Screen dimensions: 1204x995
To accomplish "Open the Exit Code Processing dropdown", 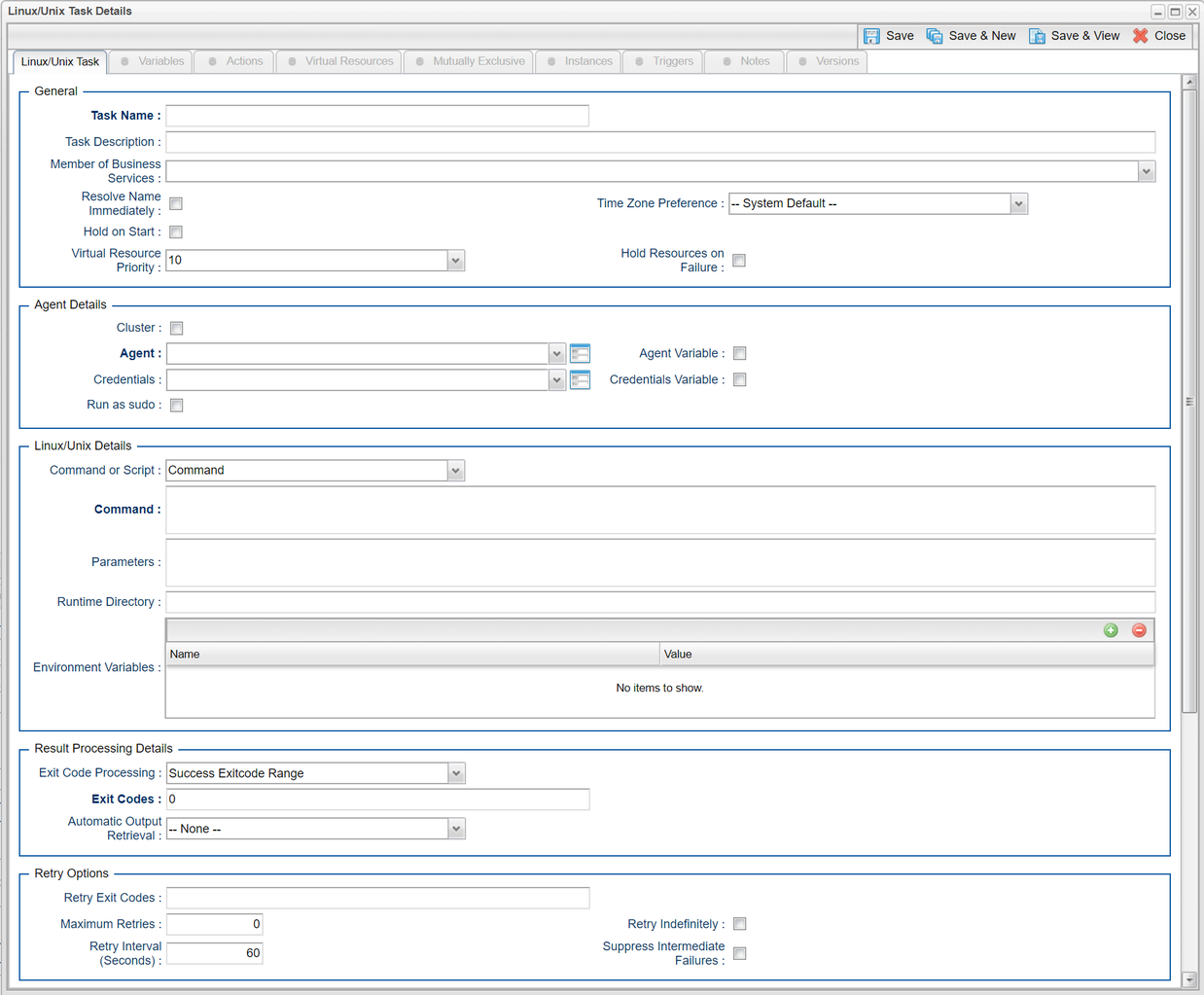I will [455, 773].
